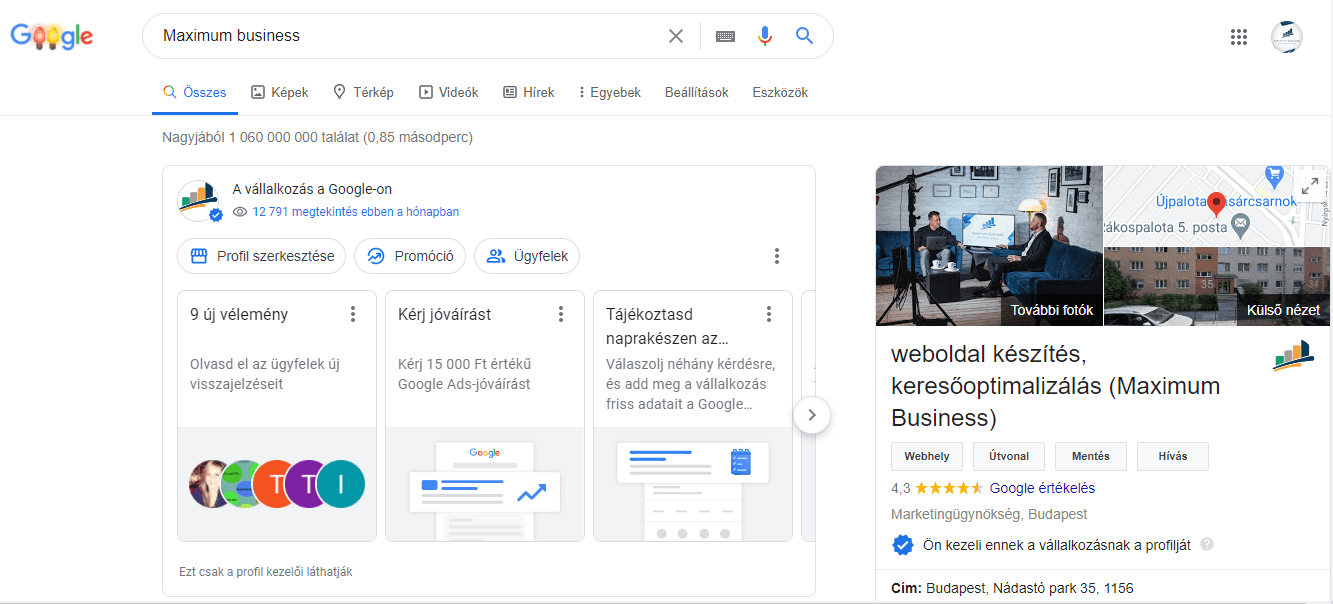Click 'Marketingügynökség, Budapest' text

point(989,514)
